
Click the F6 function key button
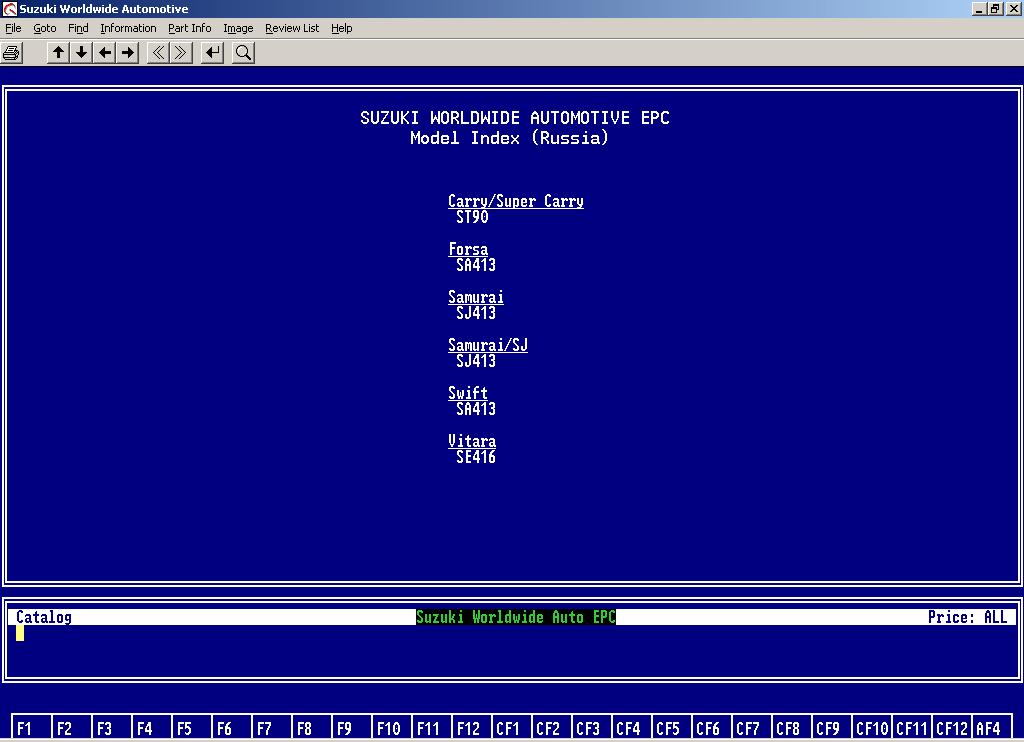tap(231, 728)
